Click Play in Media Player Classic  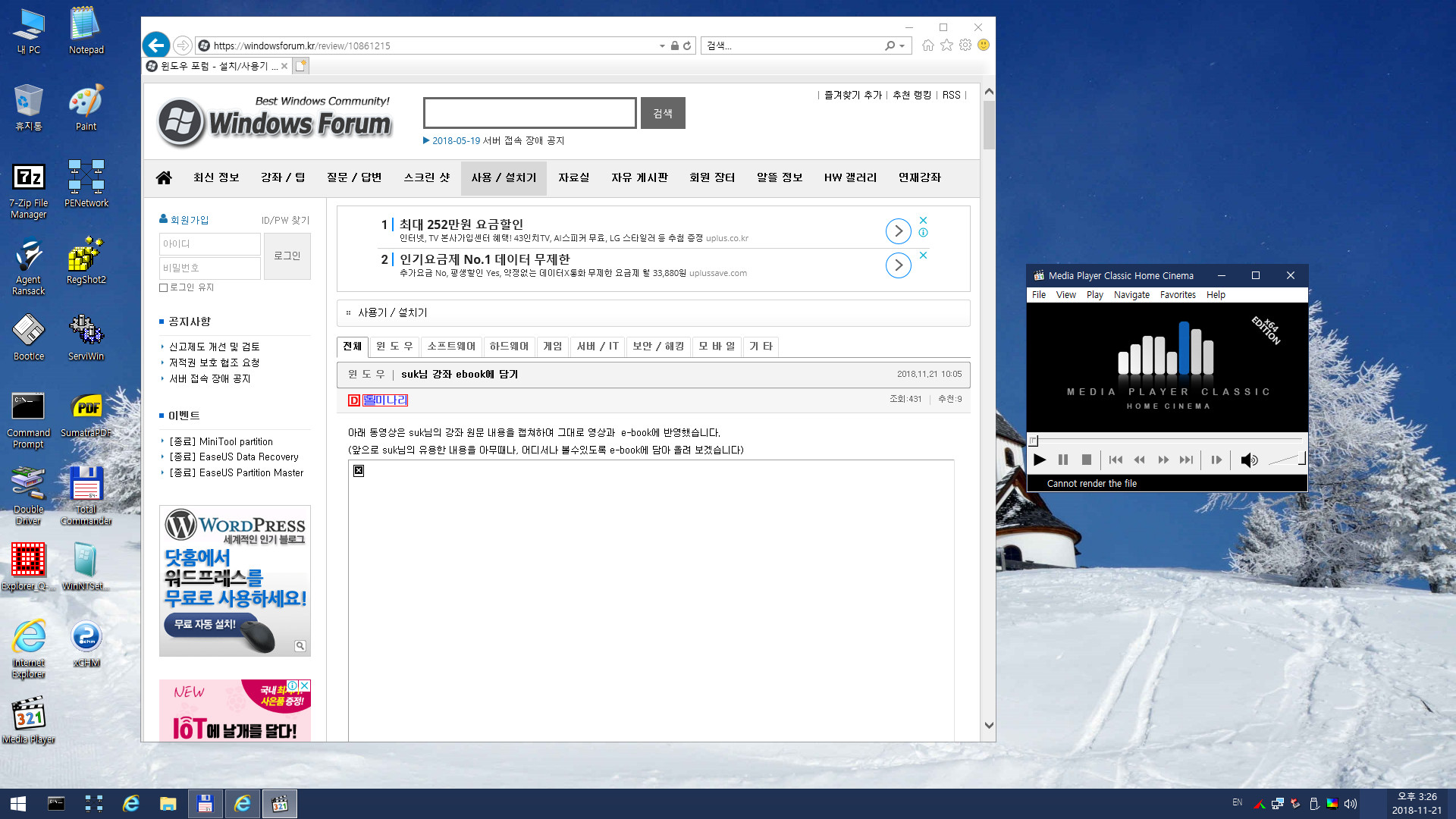[x=1040, y=460]
